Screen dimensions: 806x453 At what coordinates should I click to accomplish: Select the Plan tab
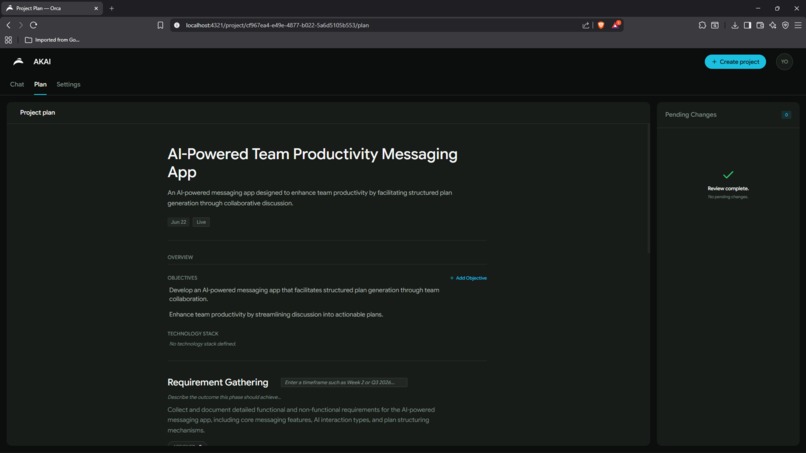point(40,84)
